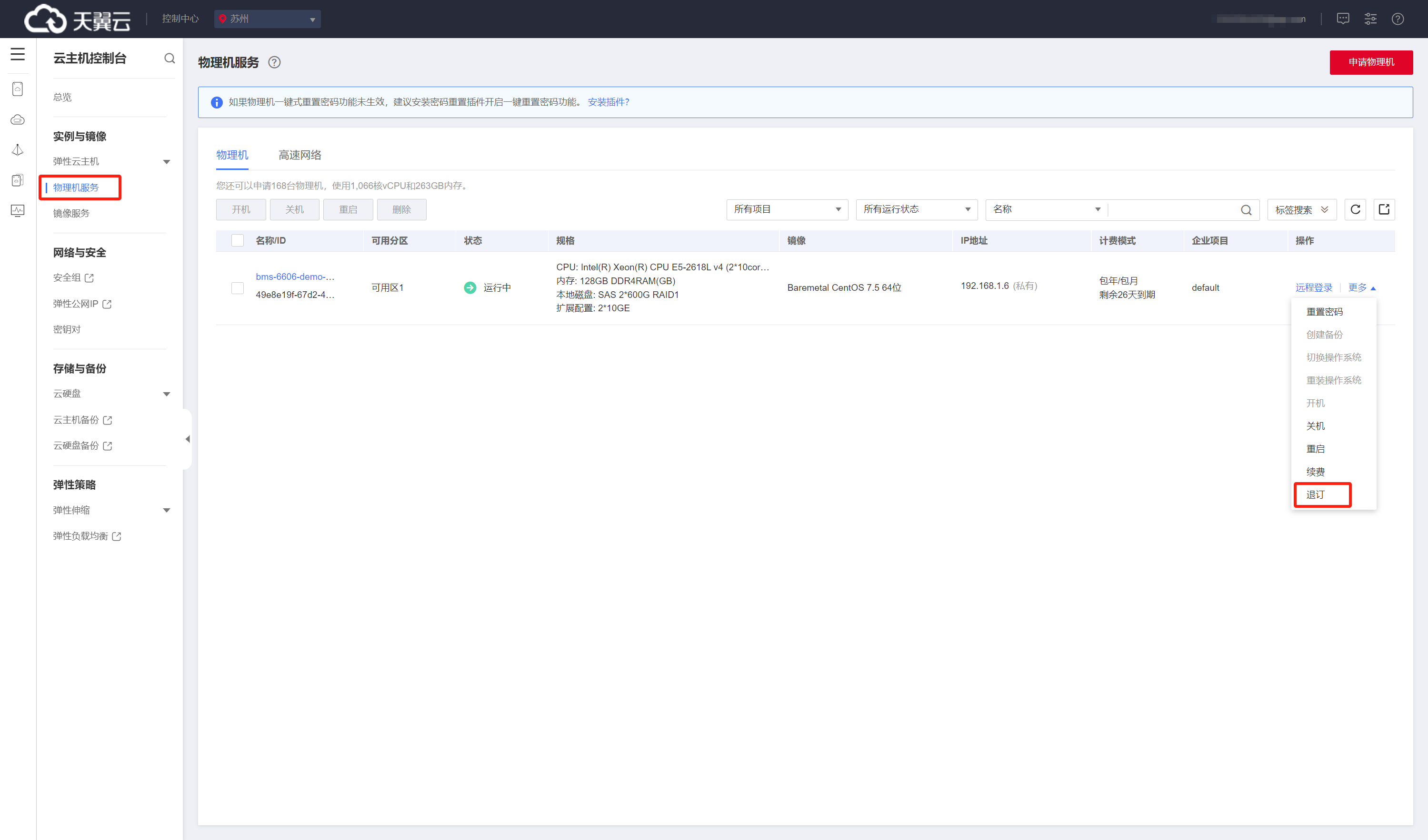Click 控制中心 in the top bar
The image size is (1428, 840).
coord(180,19)
